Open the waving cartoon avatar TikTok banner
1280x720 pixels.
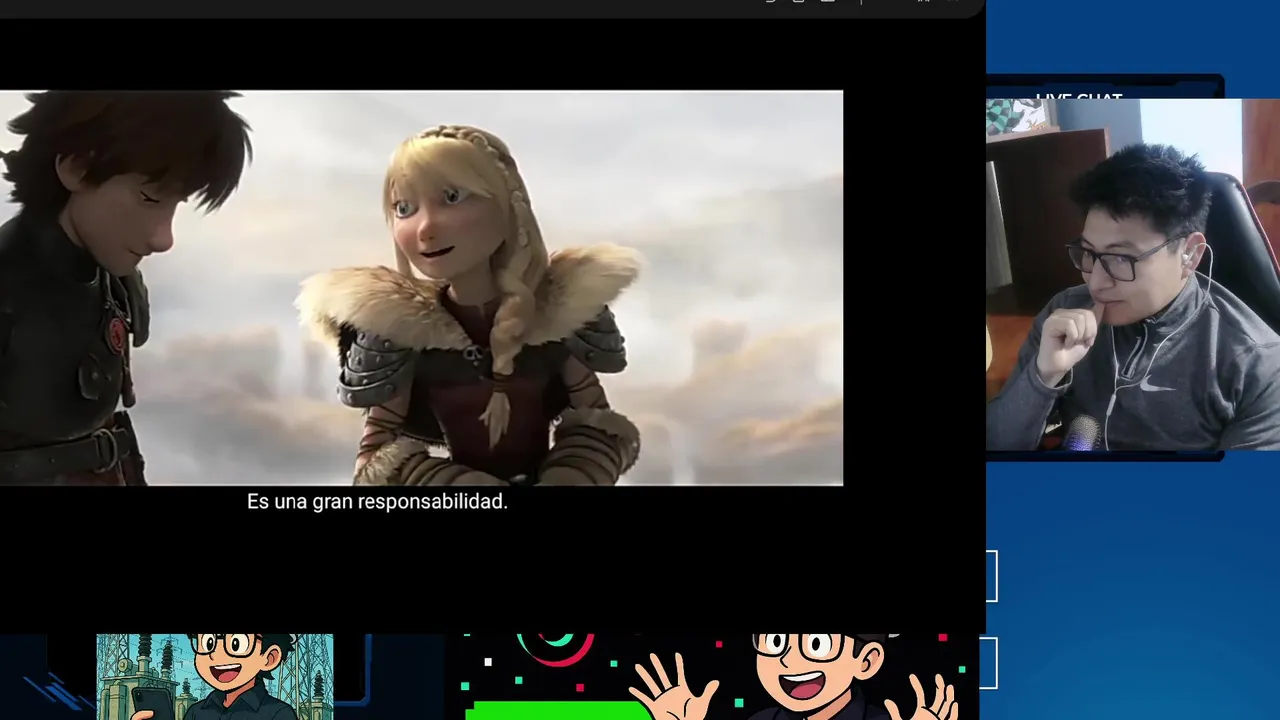pyautogui.click(x=711, y=677)
